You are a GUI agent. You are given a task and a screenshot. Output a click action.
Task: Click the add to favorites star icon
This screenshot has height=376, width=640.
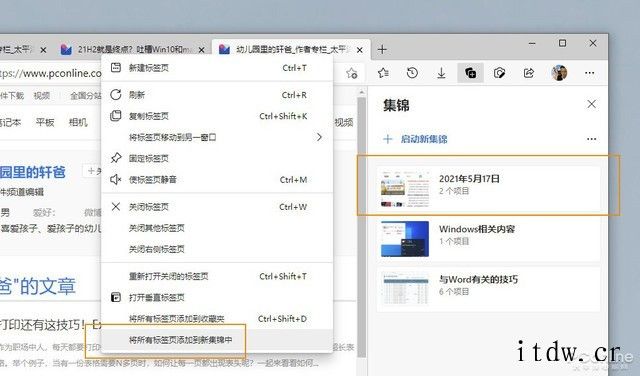pyautogui.click(x=351, y=73)
